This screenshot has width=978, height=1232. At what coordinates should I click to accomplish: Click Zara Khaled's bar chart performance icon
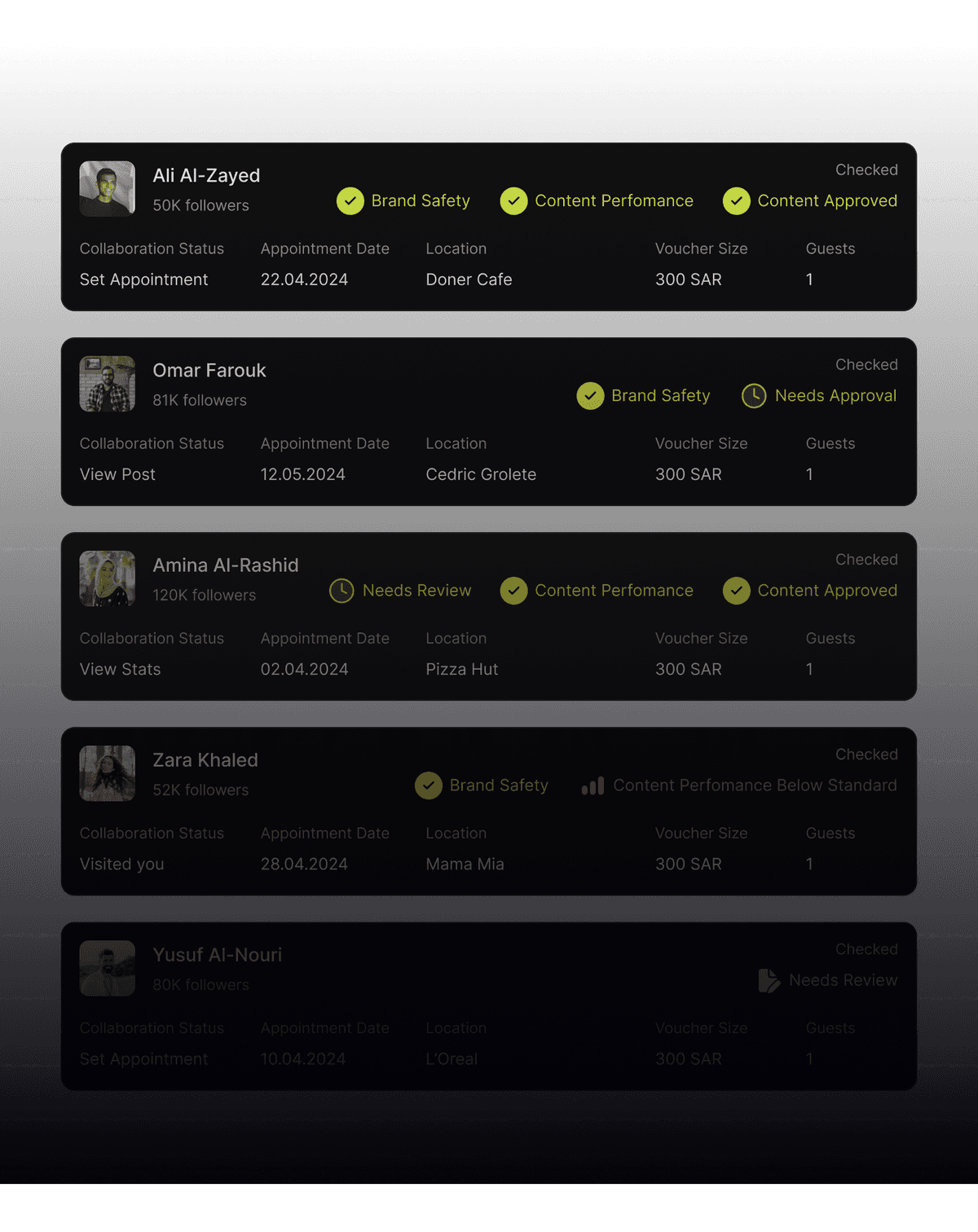point(593,785)
